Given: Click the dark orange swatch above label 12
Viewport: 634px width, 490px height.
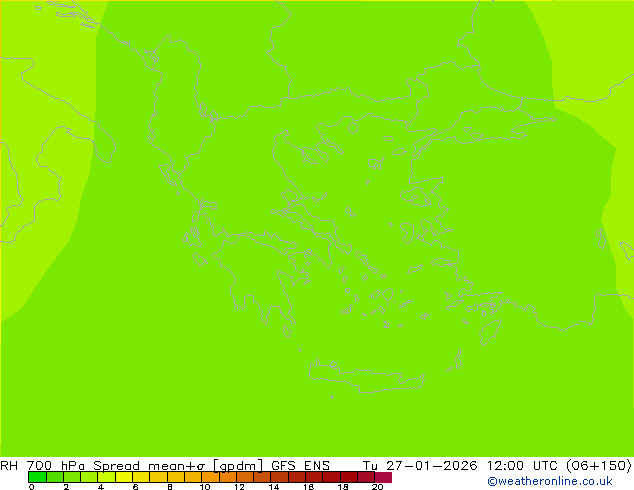Looking at the screenshot, I should pyautogui.click(x=245, y=477).
